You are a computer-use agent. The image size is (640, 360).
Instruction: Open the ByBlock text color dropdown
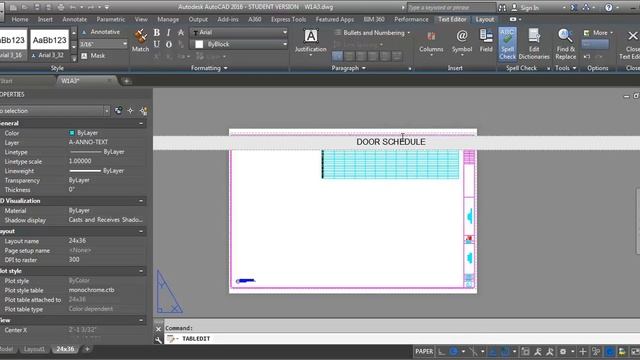point(239,44)
